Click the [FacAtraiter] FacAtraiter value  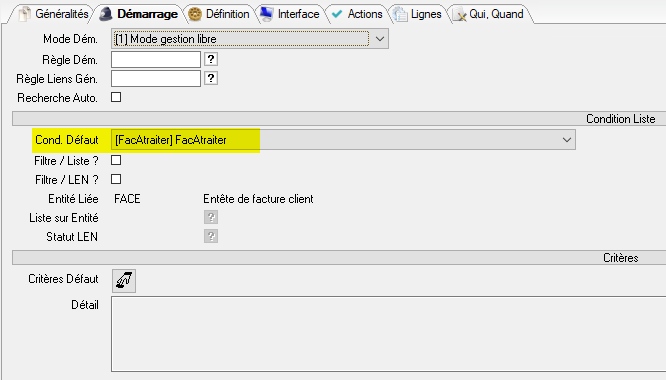coord(171,140)
